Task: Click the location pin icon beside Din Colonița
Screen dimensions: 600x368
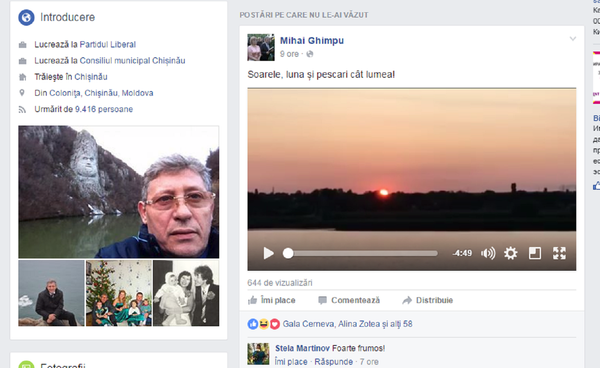Action: (22, 93)
